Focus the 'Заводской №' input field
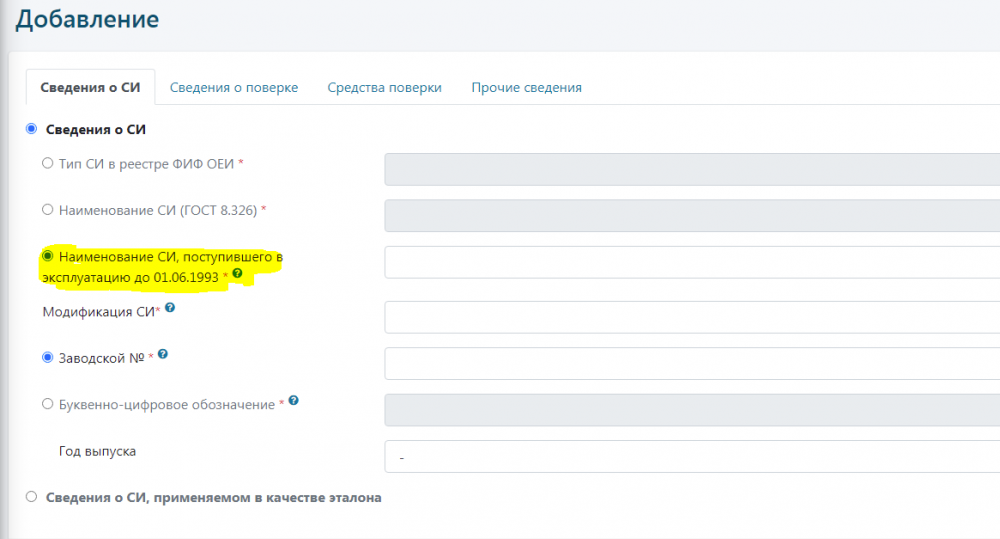 point(690,363)
